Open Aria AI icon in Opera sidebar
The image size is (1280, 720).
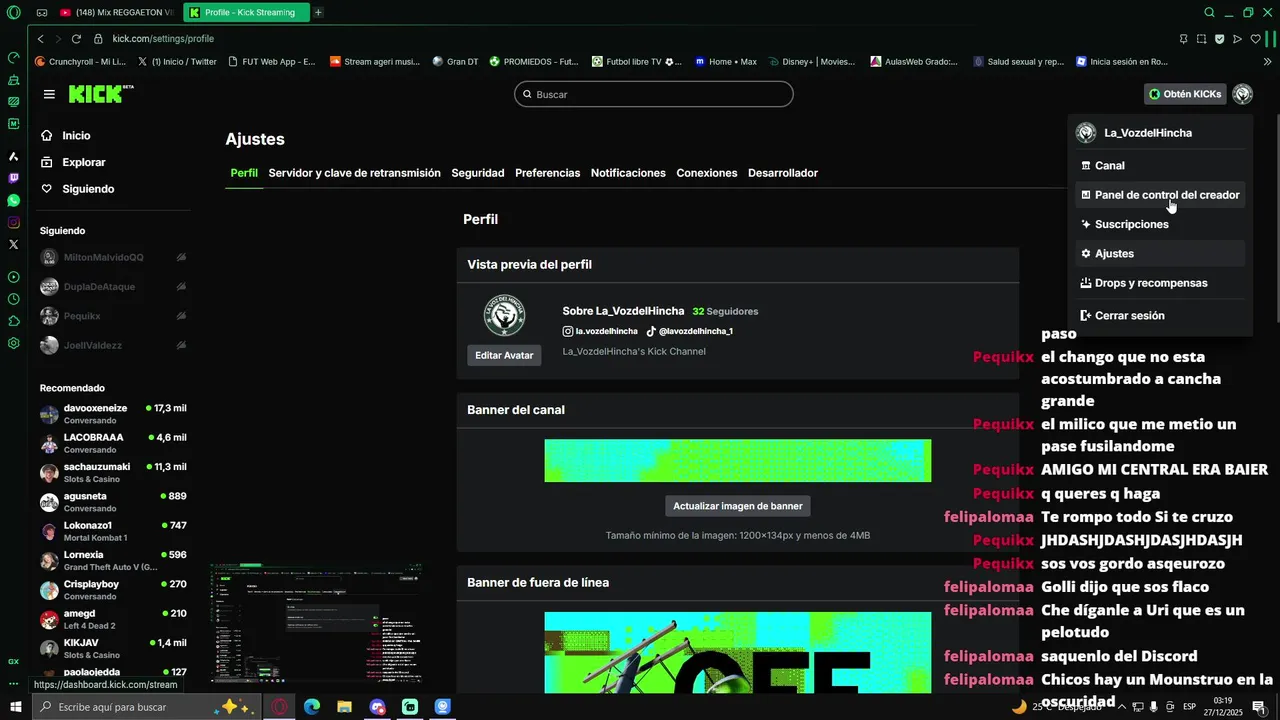click(x=14, y=157)
